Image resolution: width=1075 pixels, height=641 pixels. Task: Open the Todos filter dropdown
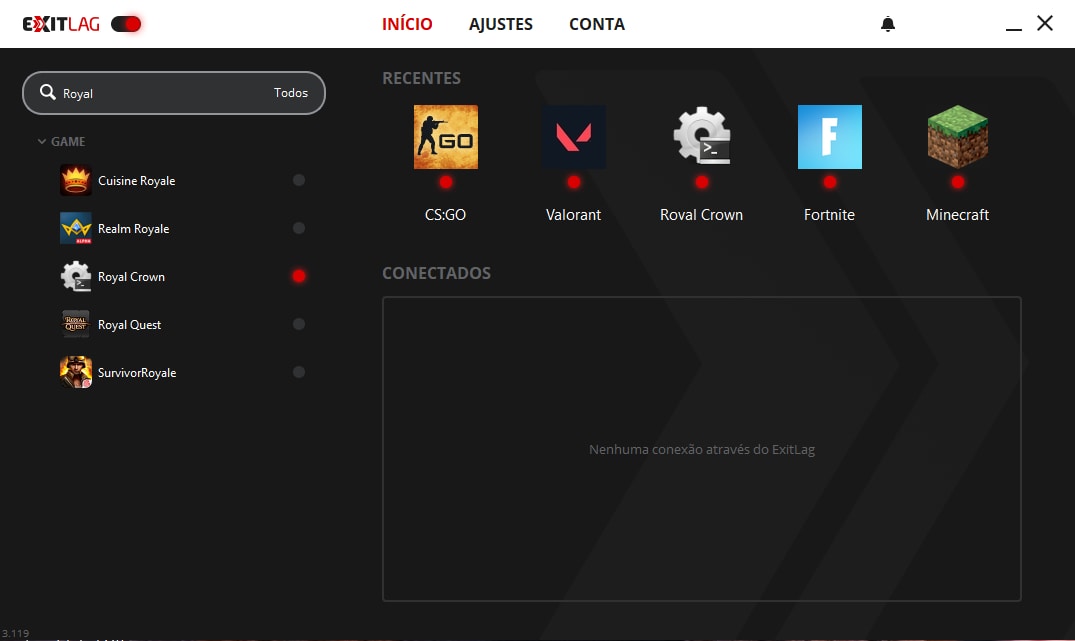point(291,93)
